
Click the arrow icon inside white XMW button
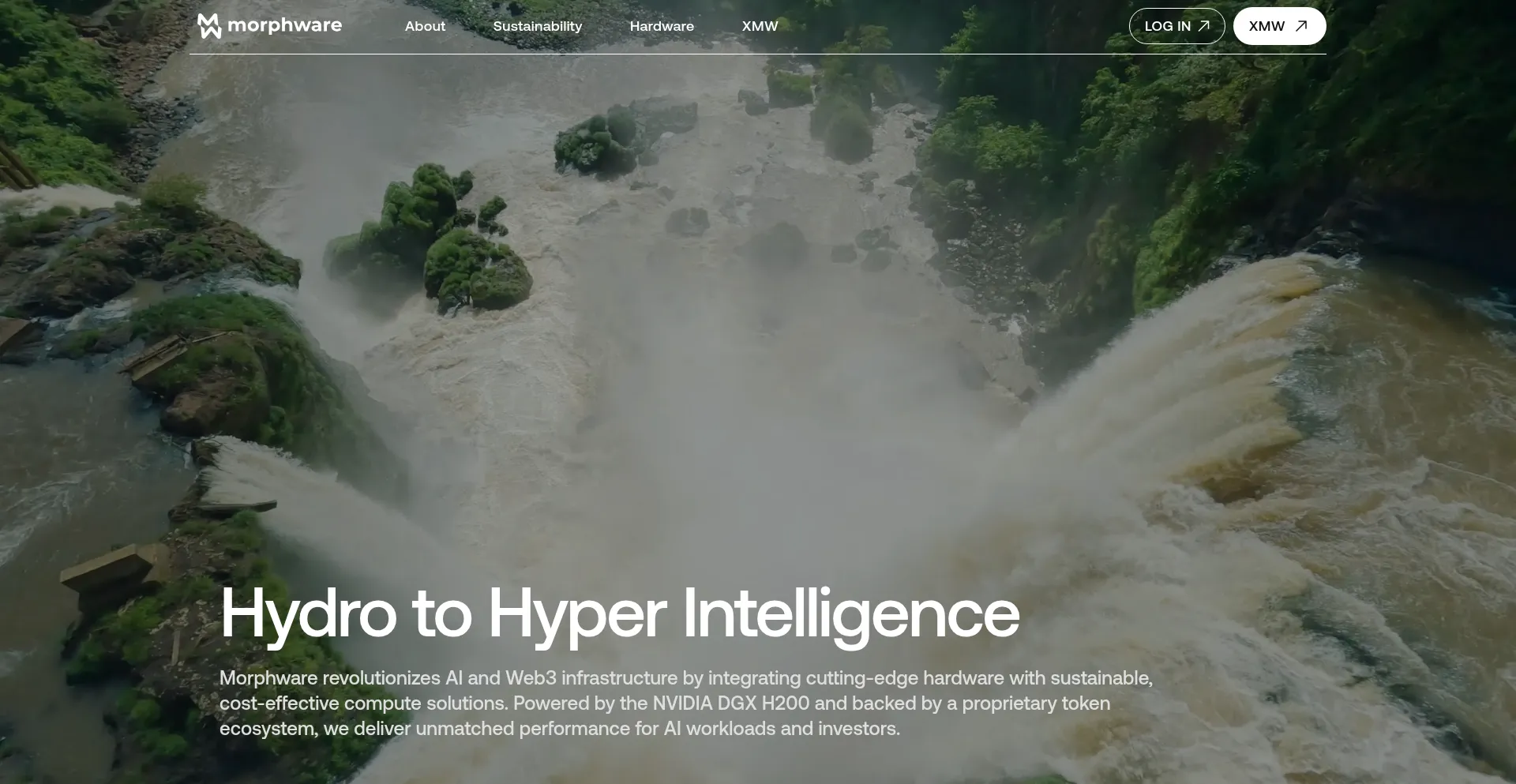coord(1301,26)
